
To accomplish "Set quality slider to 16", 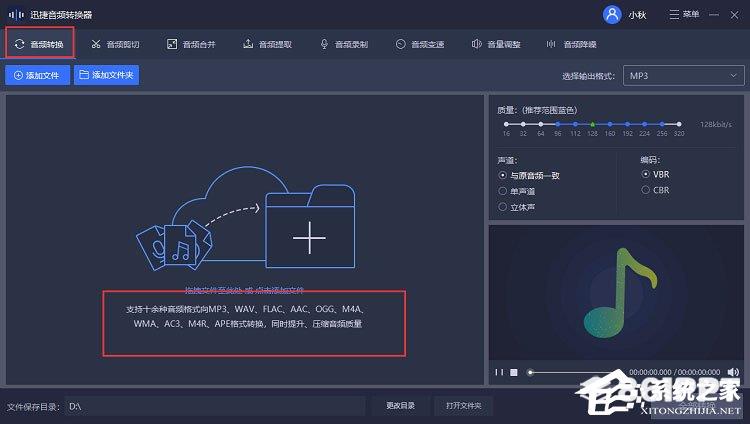I will [x=506, y=124].
